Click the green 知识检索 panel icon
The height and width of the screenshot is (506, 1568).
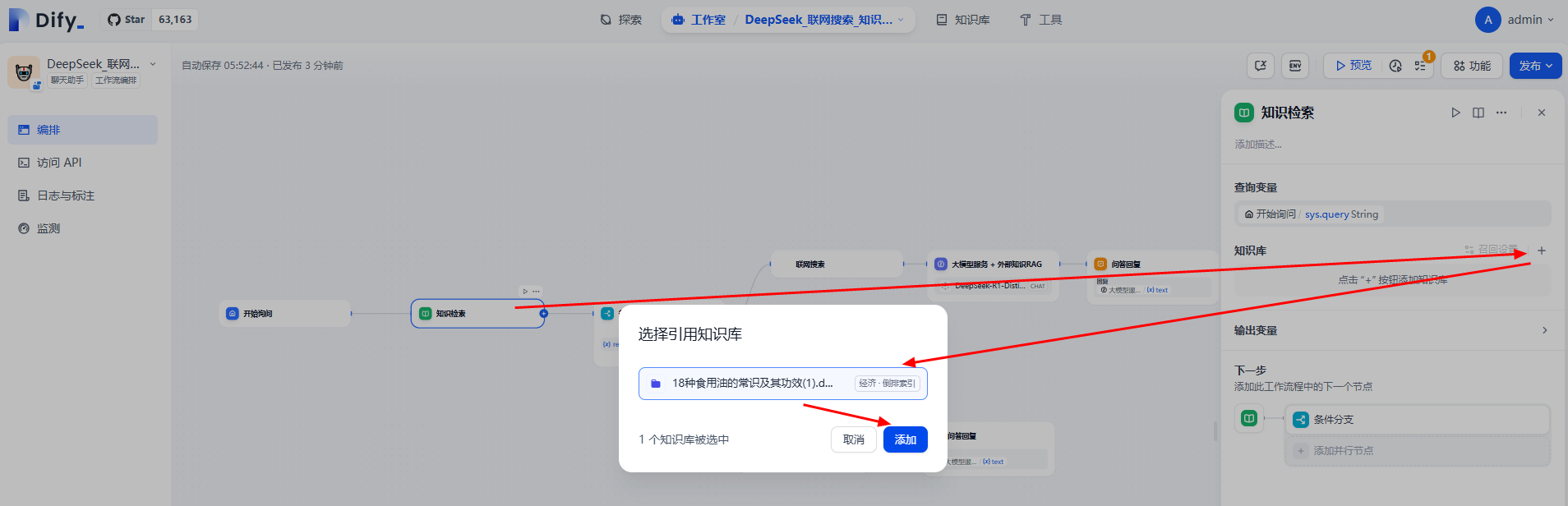pos(1244,113)
